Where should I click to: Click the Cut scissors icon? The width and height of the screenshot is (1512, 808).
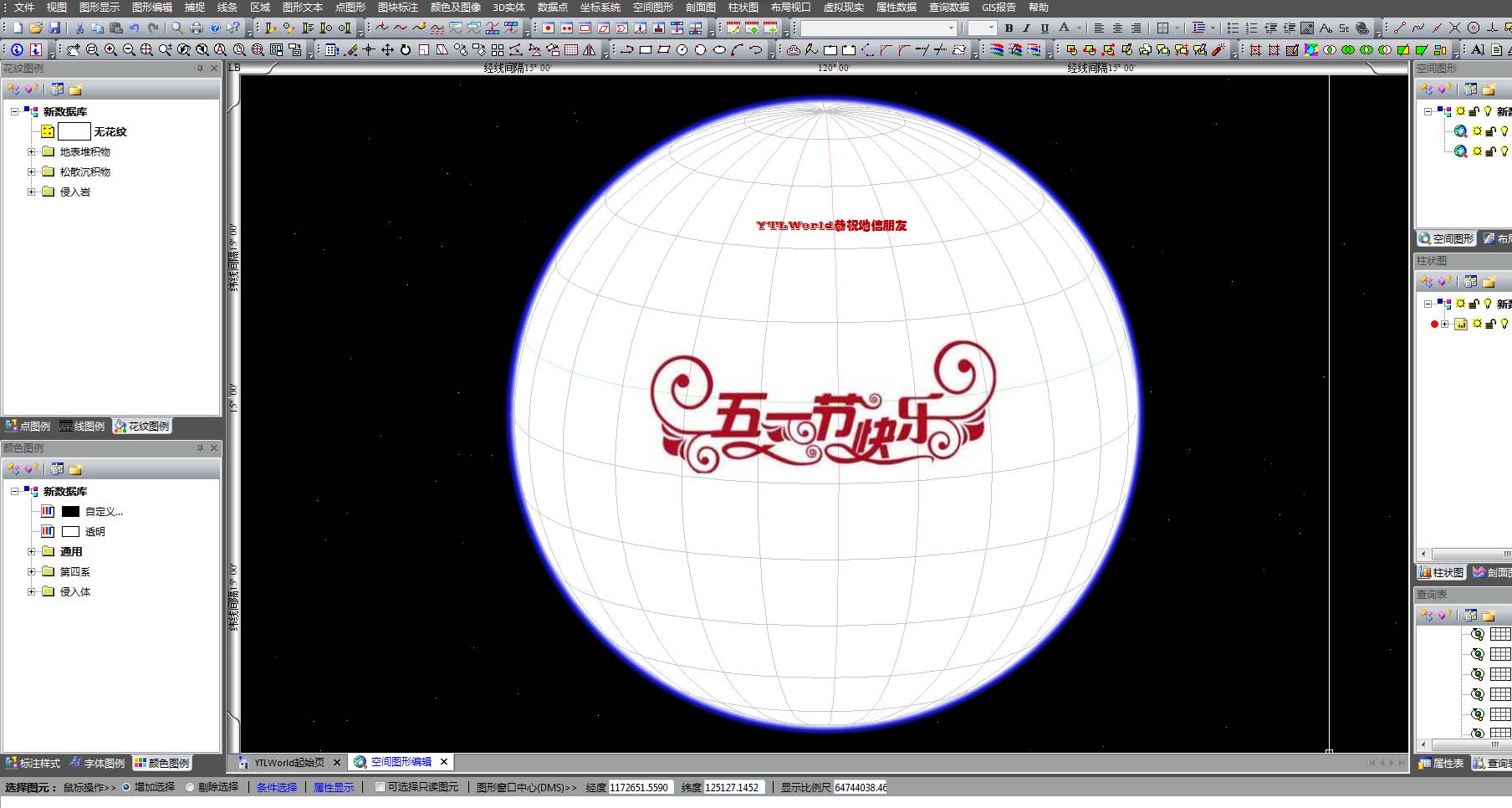80,28
